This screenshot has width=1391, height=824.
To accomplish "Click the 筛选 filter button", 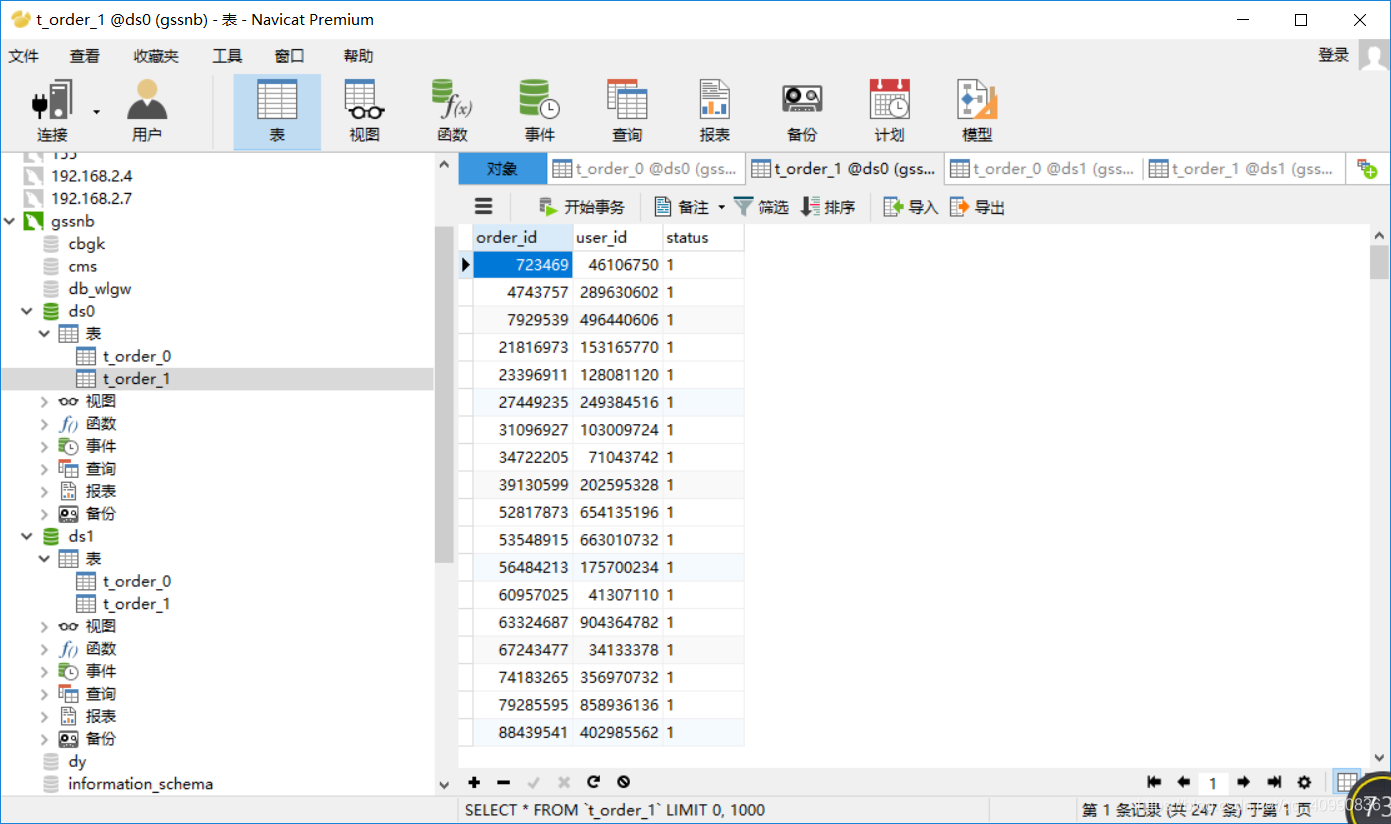I will tap(761, 207).
